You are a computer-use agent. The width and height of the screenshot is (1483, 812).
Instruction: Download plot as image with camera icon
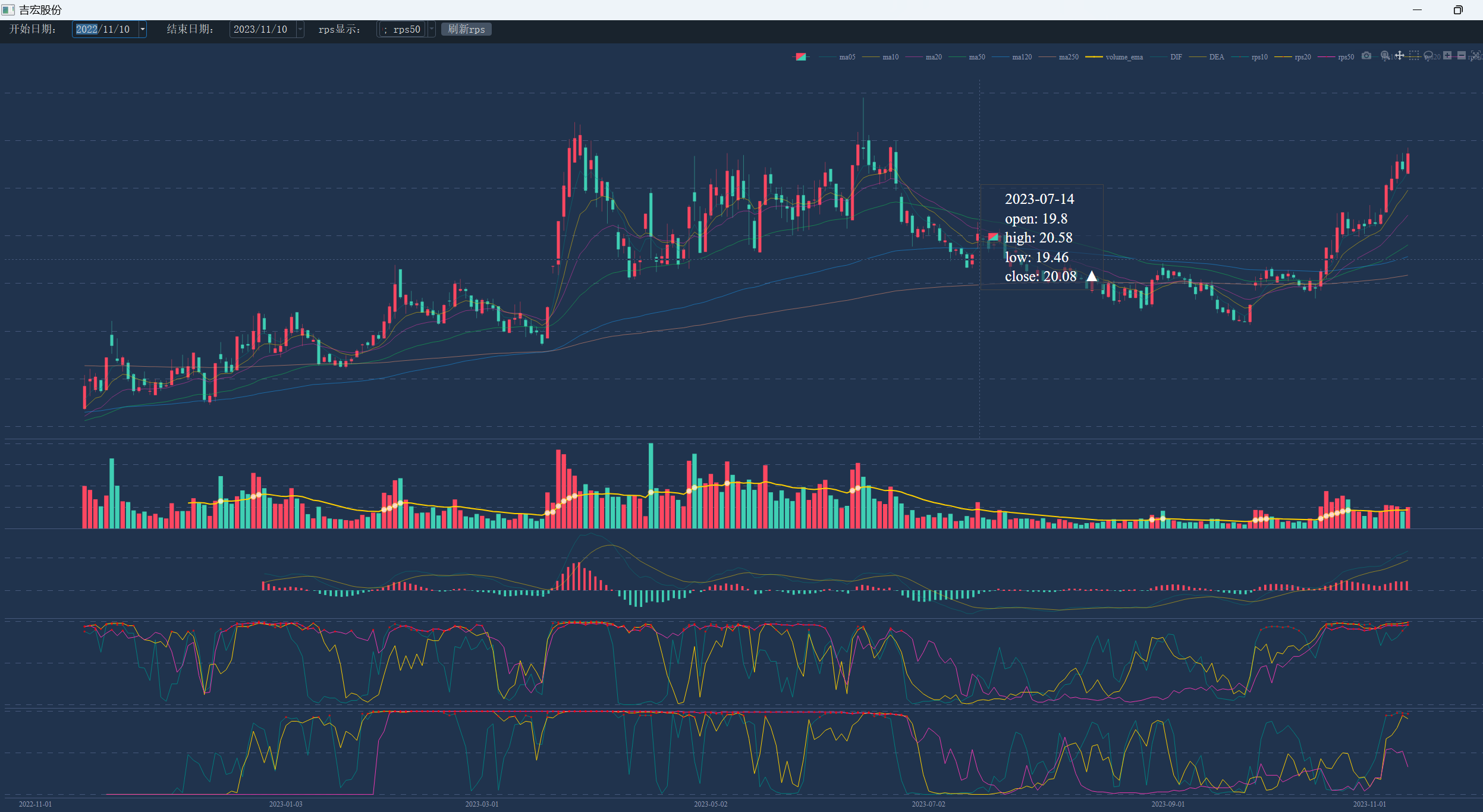coord(1366,56)
